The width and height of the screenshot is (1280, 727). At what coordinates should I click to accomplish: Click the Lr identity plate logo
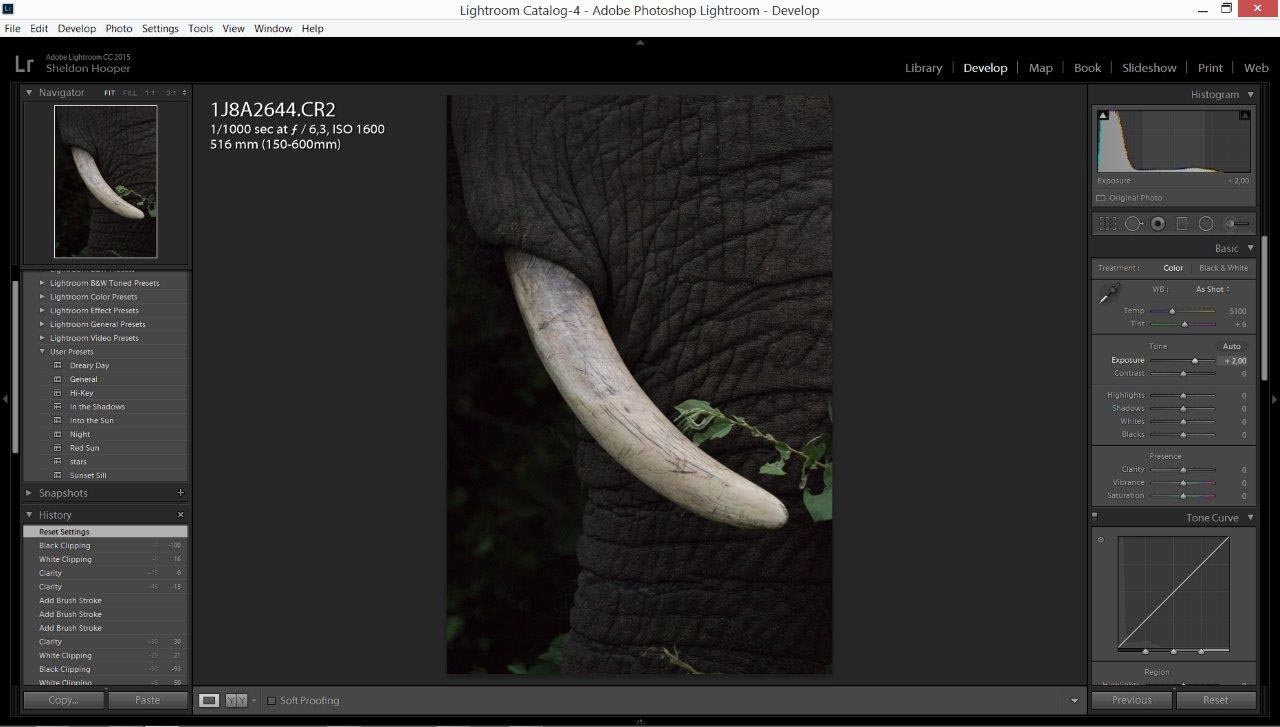24,64
